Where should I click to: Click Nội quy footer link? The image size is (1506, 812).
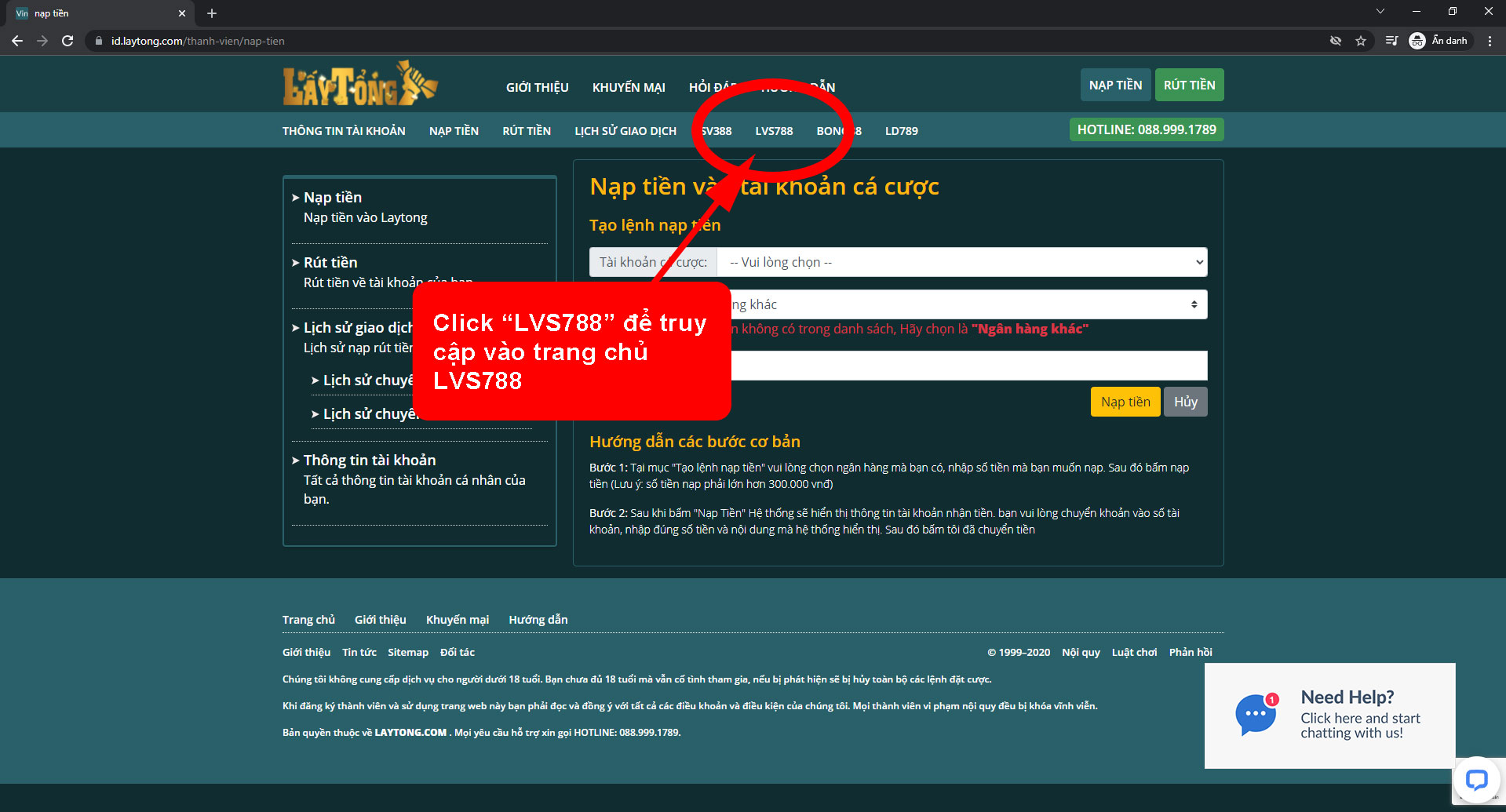coord(1081,652)
